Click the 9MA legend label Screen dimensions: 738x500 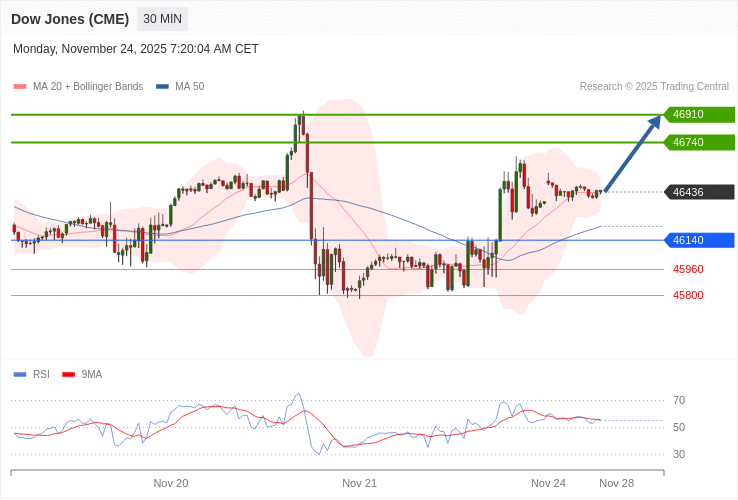pos(92,375)
